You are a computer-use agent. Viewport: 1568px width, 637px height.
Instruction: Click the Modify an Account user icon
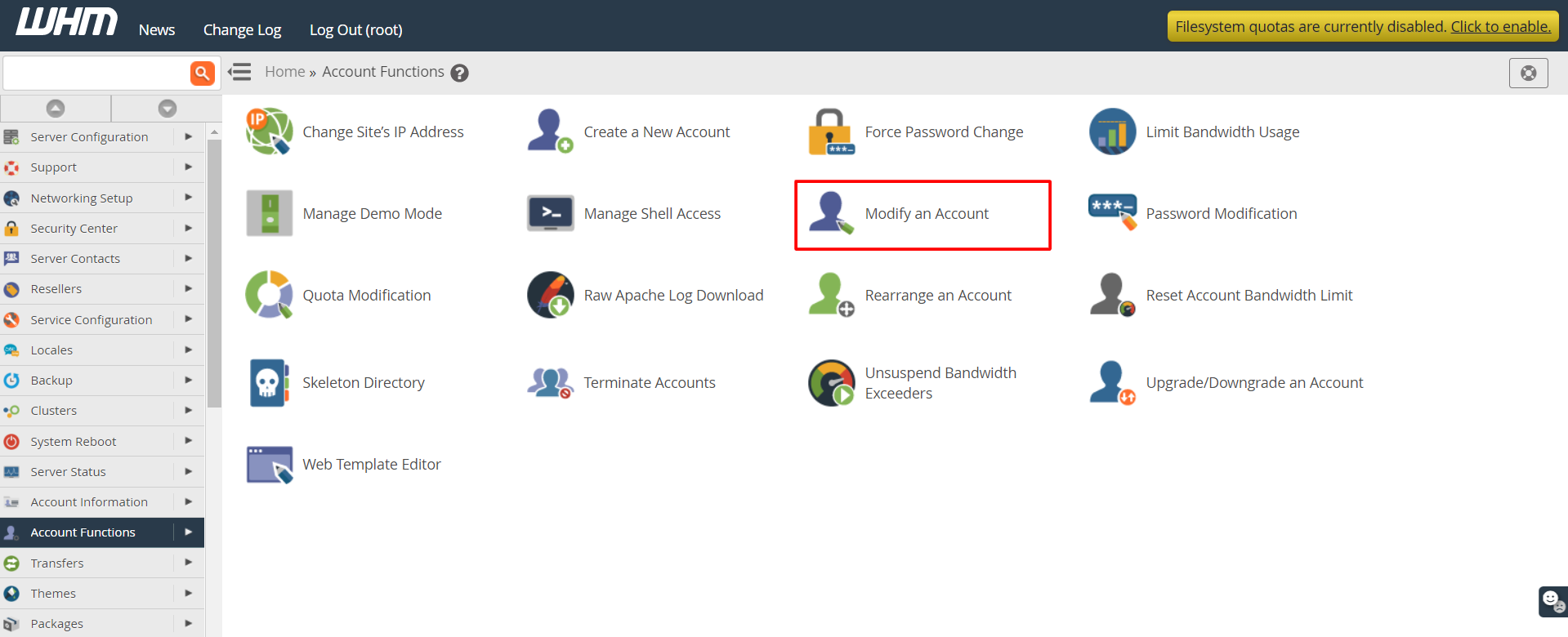point(831,213)
